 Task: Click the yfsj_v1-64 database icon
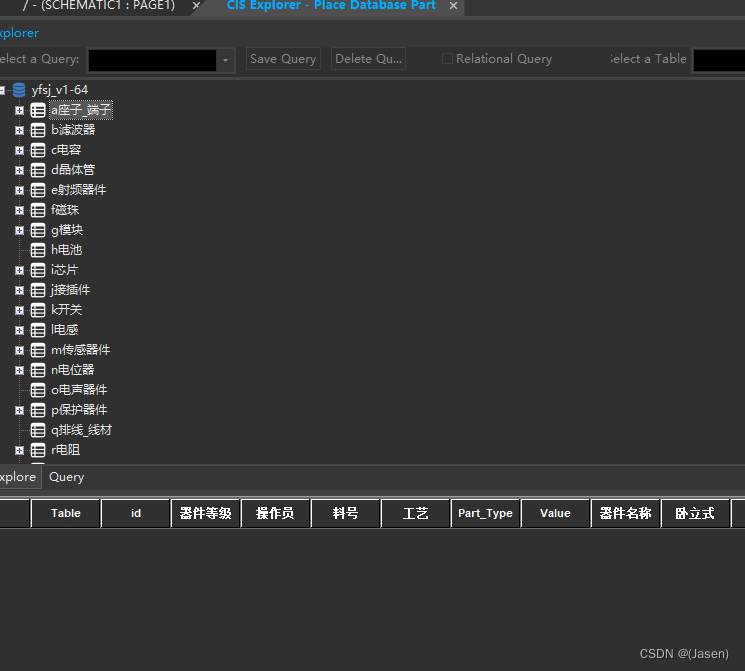pos(20,90)
